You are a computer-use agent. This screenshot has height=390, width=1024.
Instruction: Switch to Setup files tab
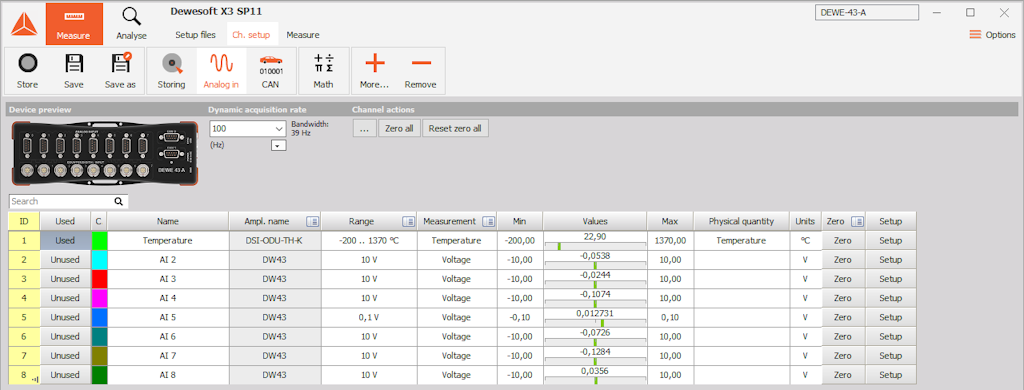pyautogui.click(x=195, y=35)
